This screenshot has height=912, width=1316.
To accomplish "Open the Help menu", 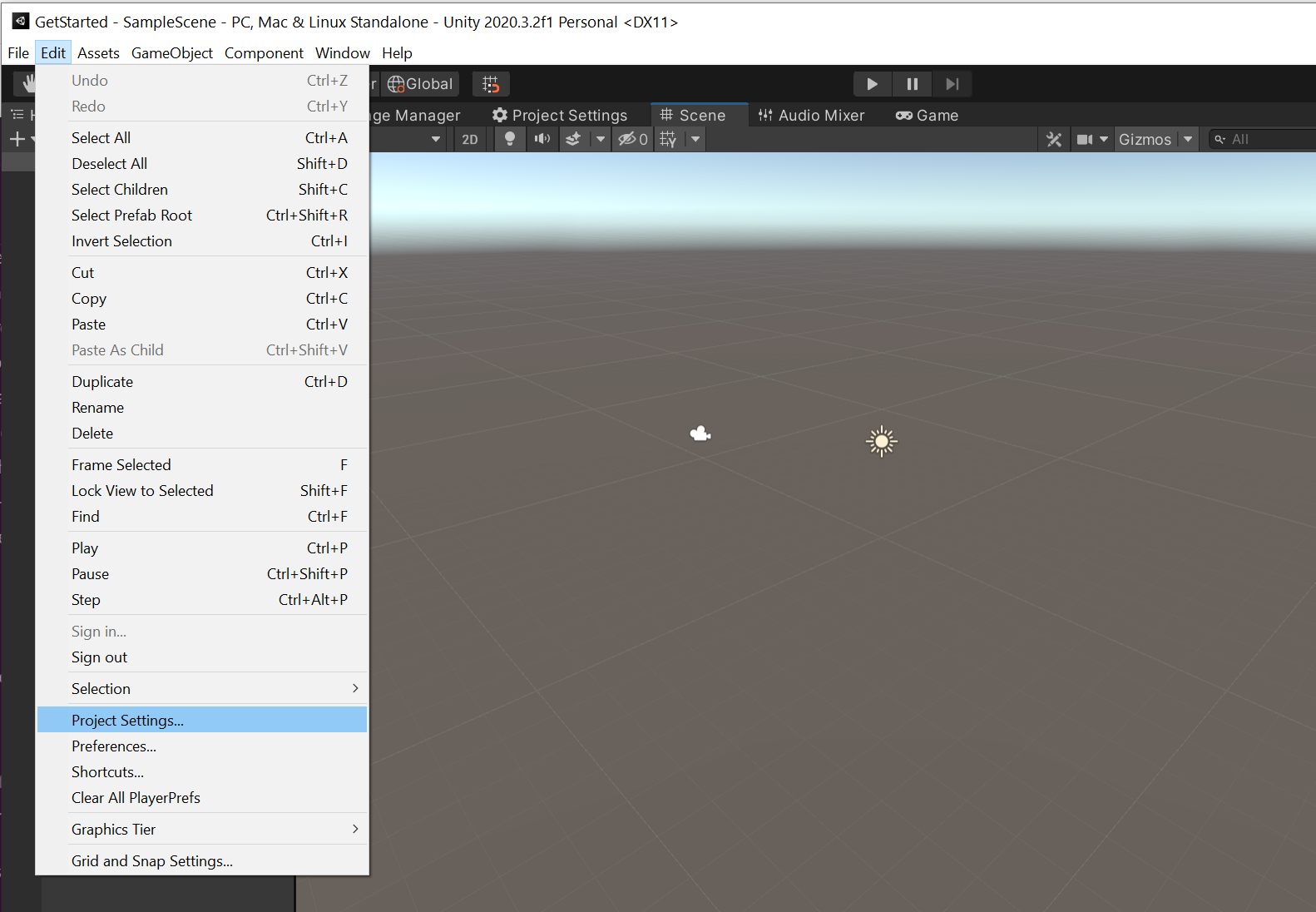I will click(397, 52).
